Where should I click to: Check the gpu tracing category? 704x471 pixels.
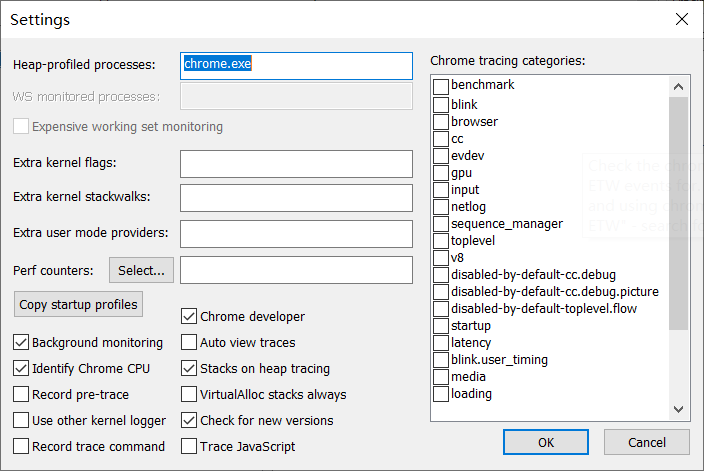441,173
